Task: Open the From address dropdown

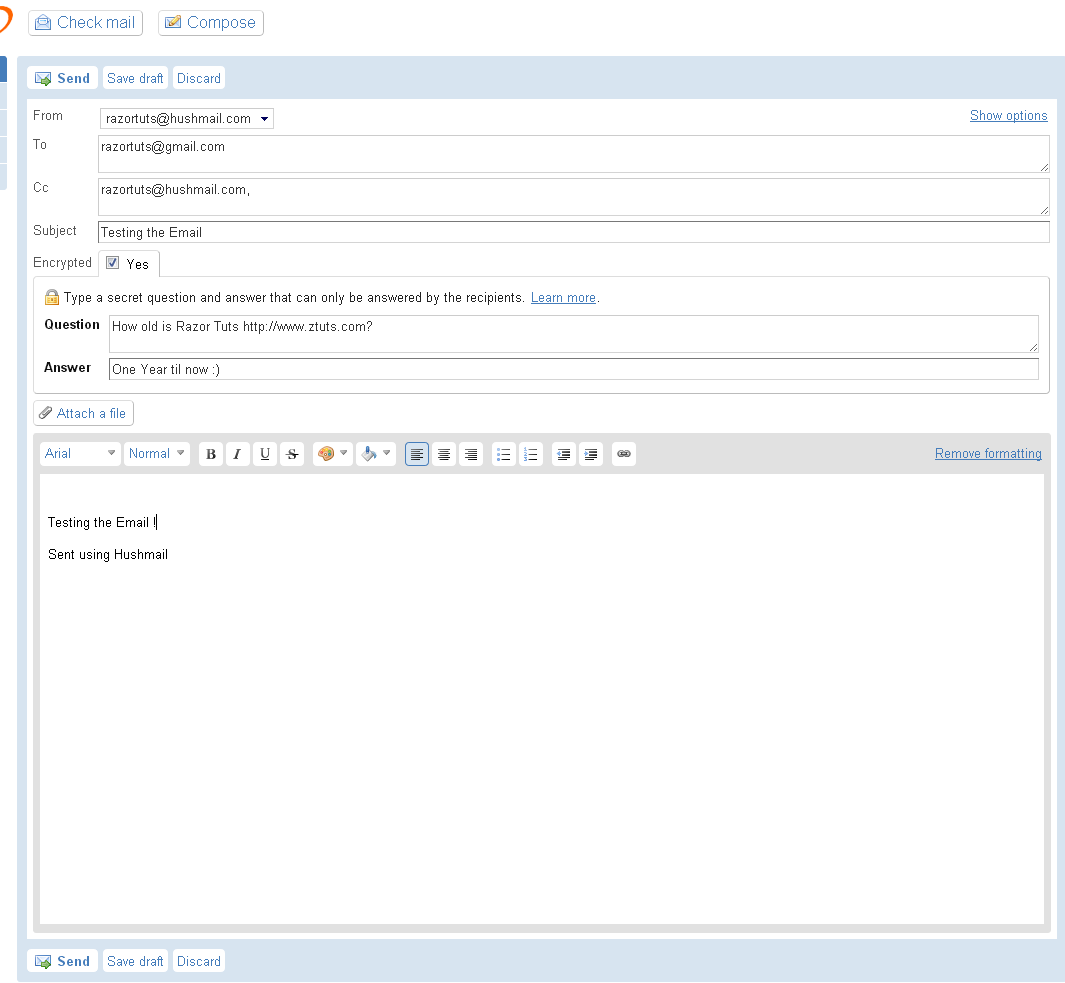Action: [187, 119]
